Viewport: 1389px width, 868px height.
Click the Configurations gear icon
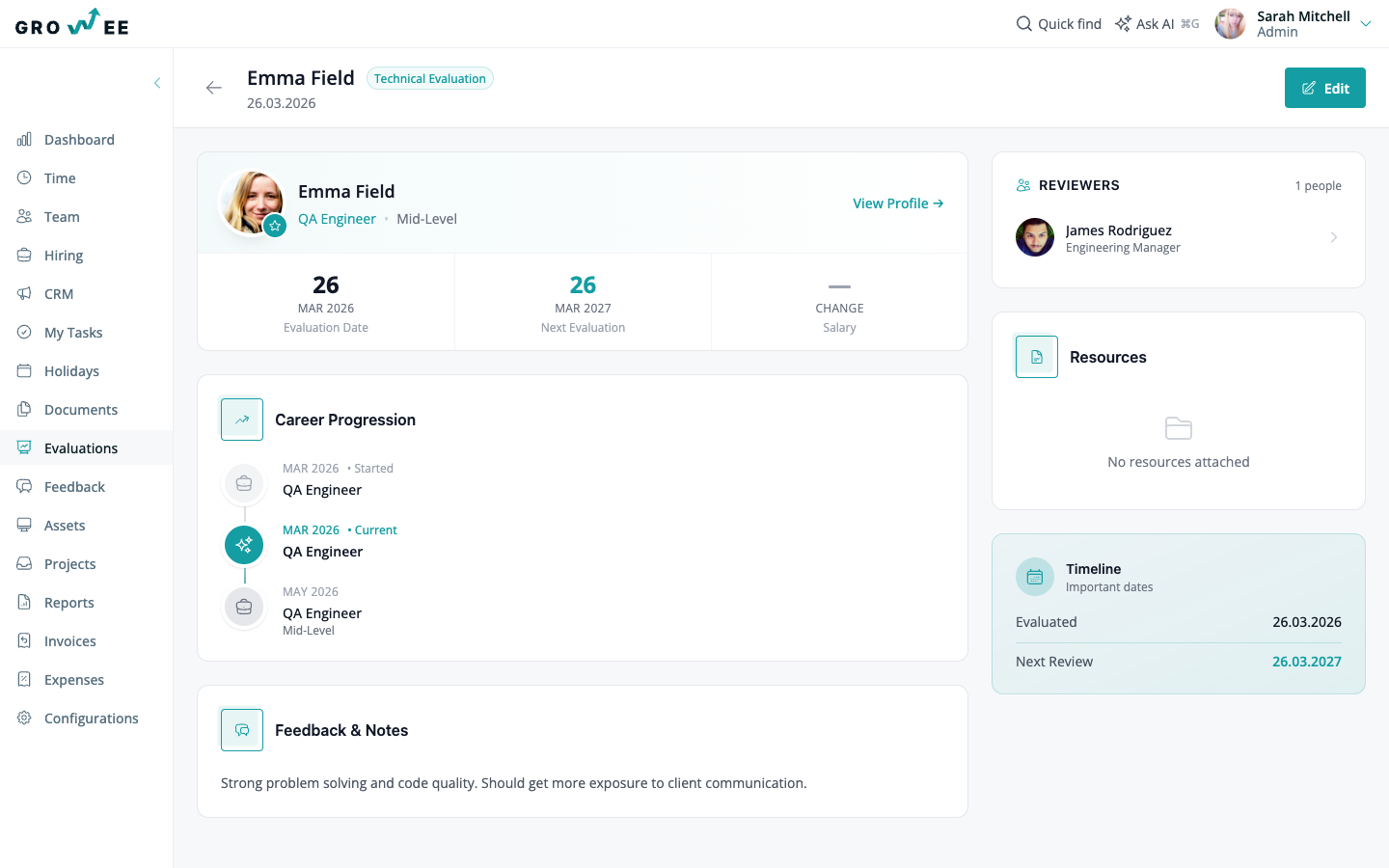click(x=24, y=719)
